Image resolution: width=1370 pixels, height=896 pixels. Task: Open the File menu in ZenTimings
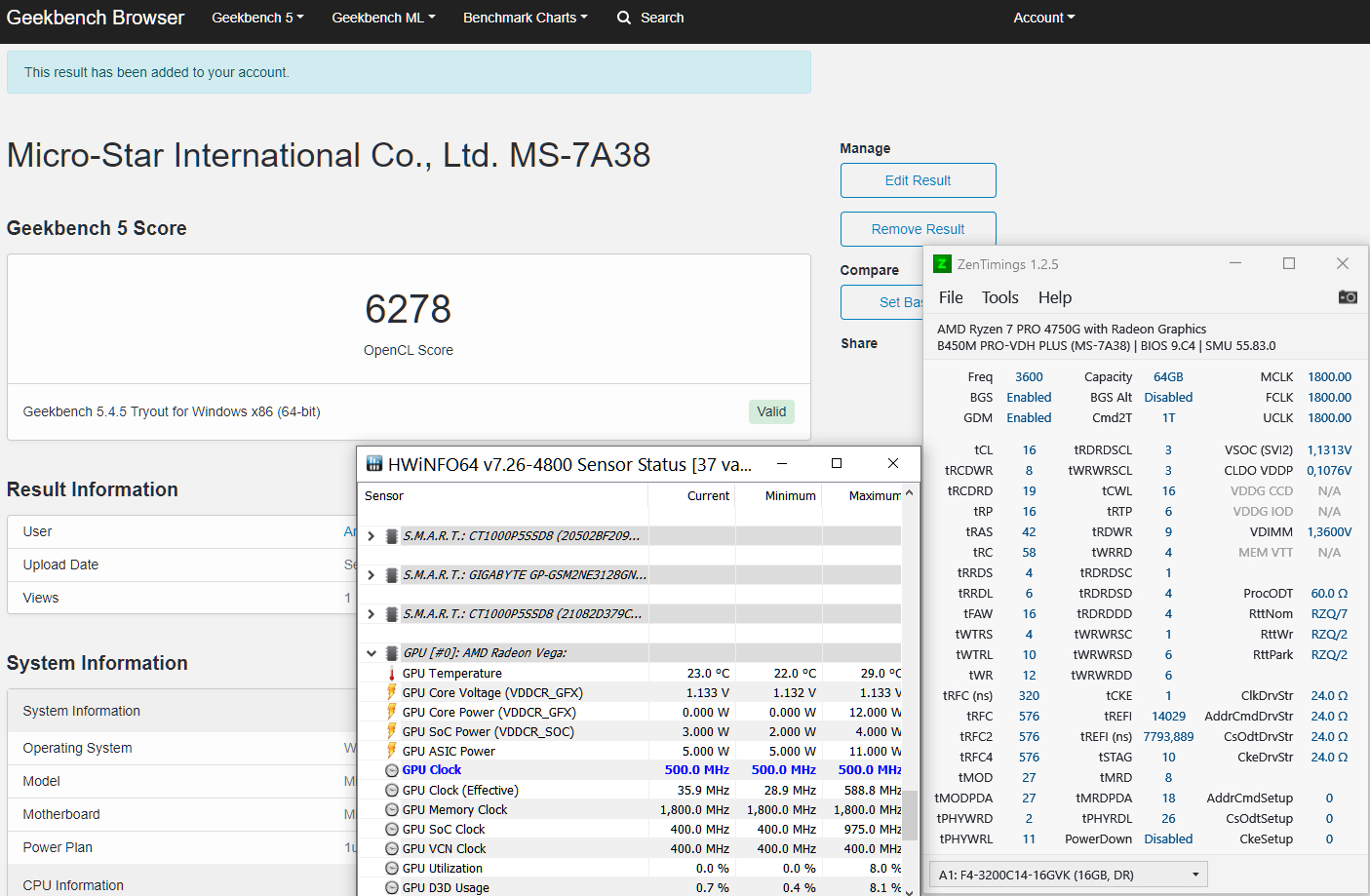(x=951, y=297)
